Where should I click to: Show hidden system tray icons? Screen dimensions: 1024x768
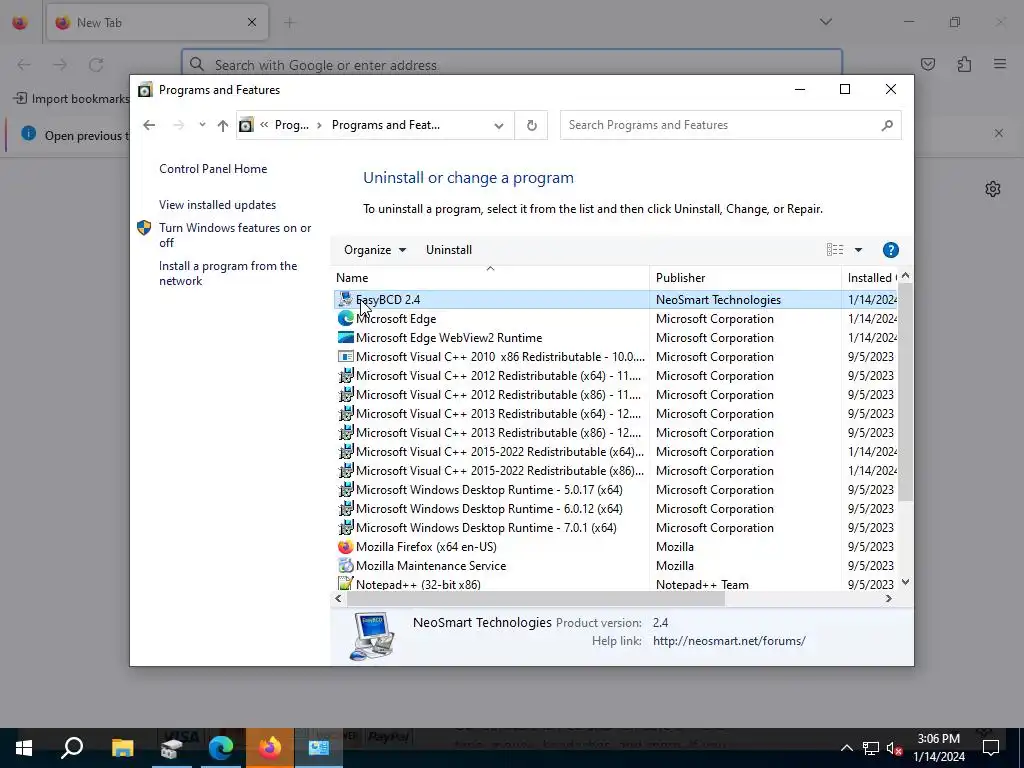(846, 748)
